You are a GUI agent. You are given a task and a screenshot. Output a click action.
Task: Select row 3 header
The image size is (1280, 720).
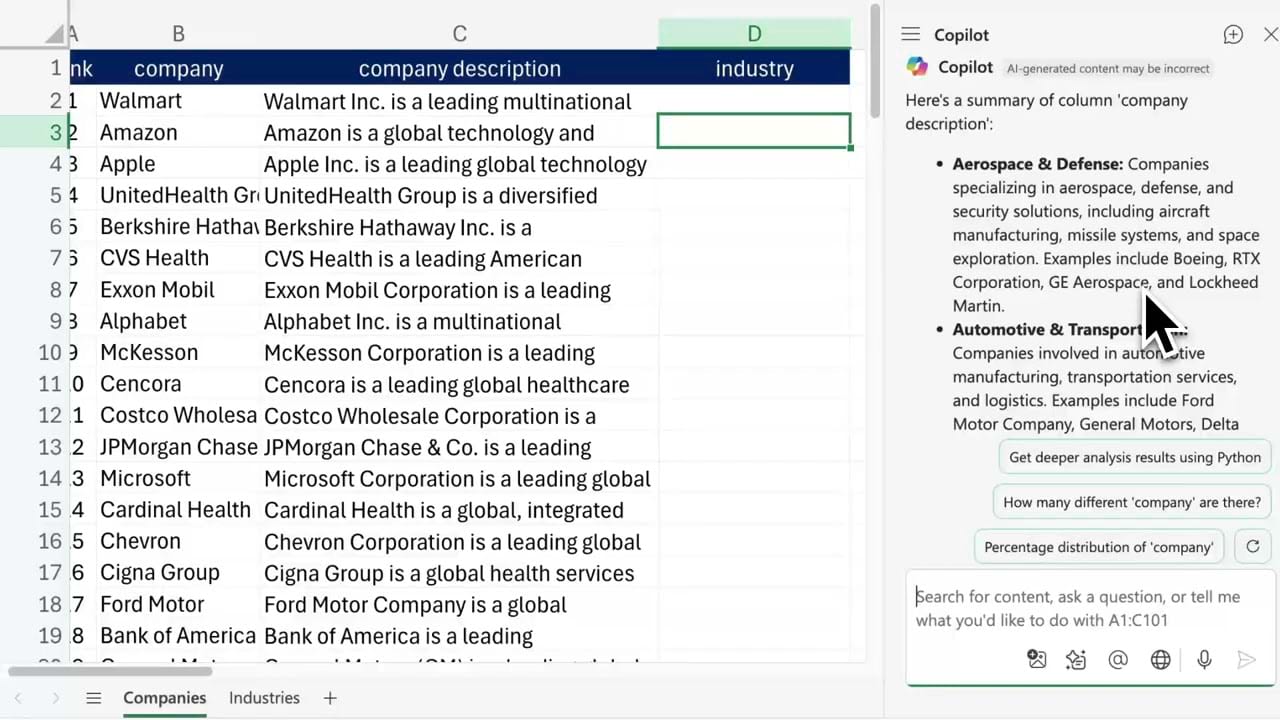point(33,132)
